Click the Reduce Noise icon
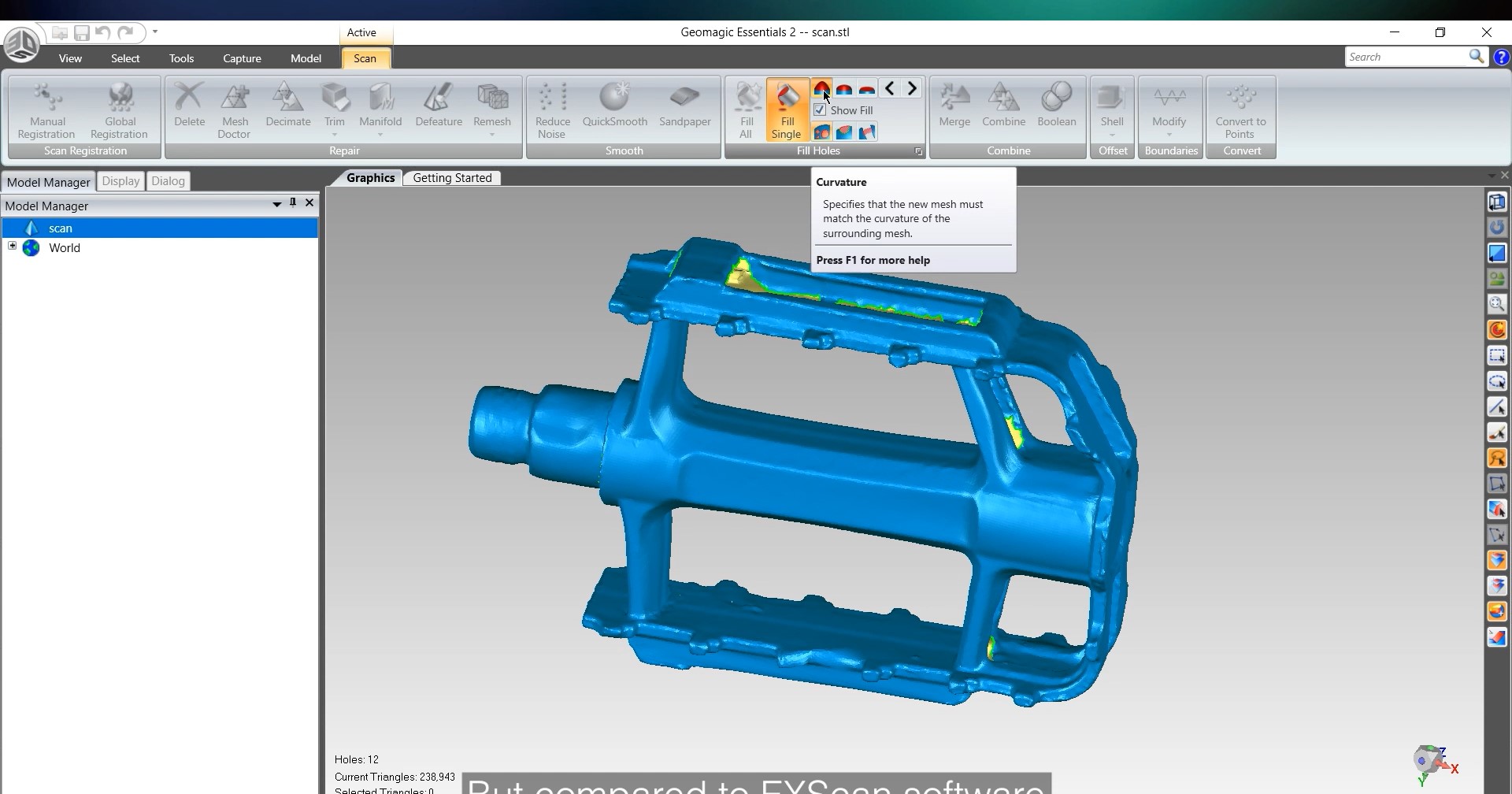Image resolution: width=1512 pixels, height=794 pixels. pyautogui.click(x=552, y=110)
